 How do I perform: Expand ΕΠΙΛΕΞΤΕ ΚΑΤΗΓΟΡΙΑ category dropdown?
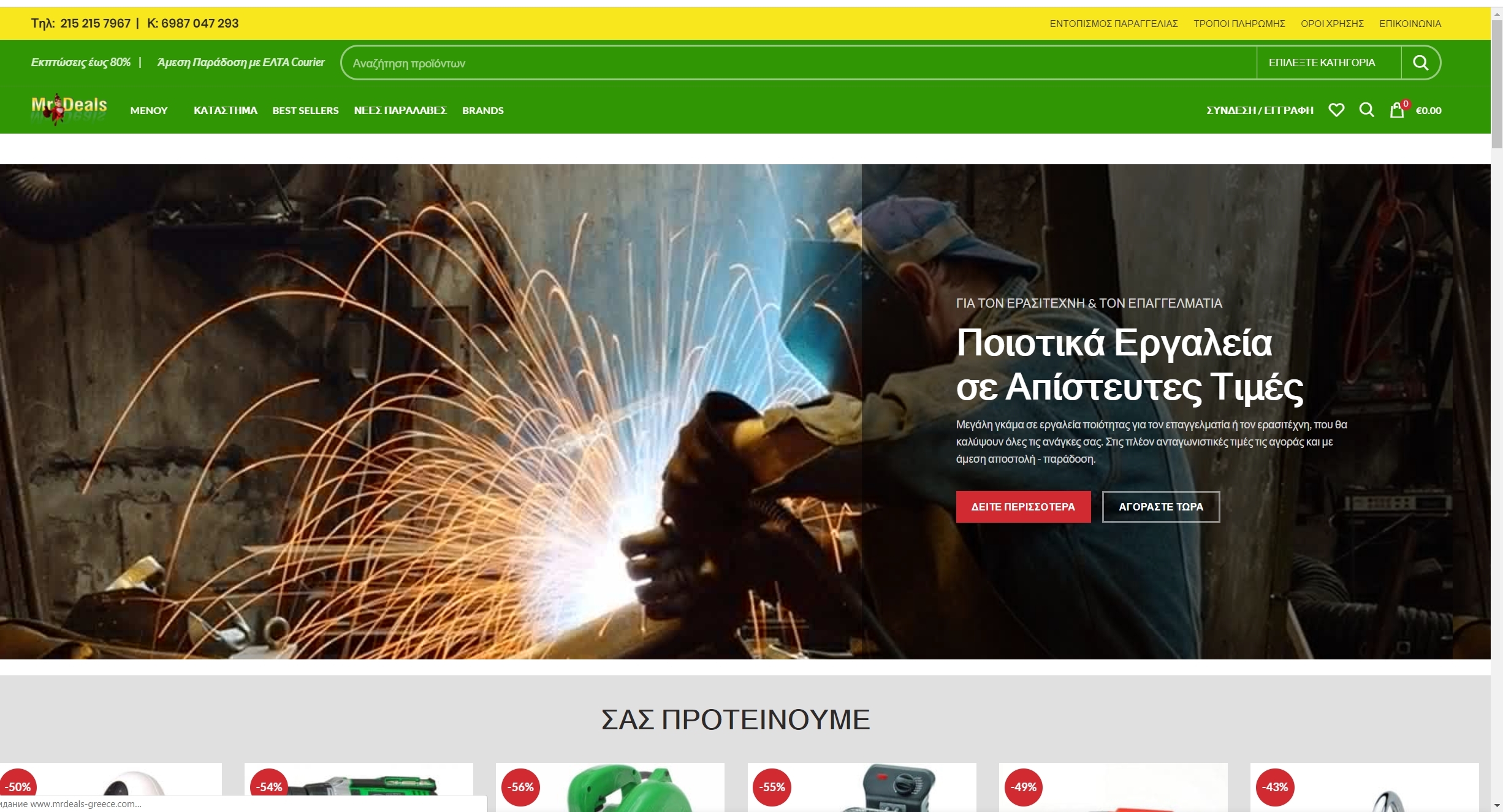1322,63
